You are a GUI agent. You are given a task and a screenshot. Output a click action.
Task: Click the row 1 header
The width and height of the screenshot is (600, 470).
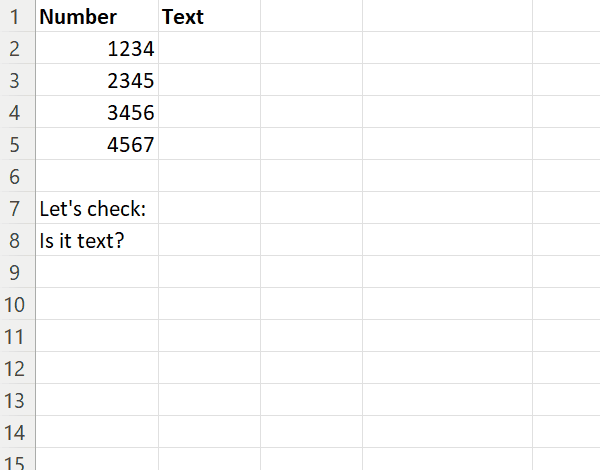(x=16, y=17)
